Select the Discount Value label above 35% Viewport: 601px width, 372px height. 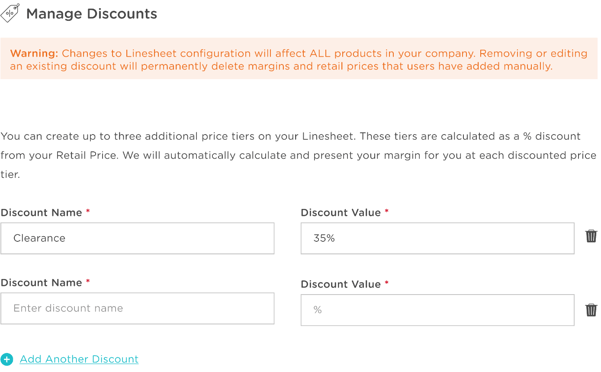pyautogui.click(x=341, y=213)
